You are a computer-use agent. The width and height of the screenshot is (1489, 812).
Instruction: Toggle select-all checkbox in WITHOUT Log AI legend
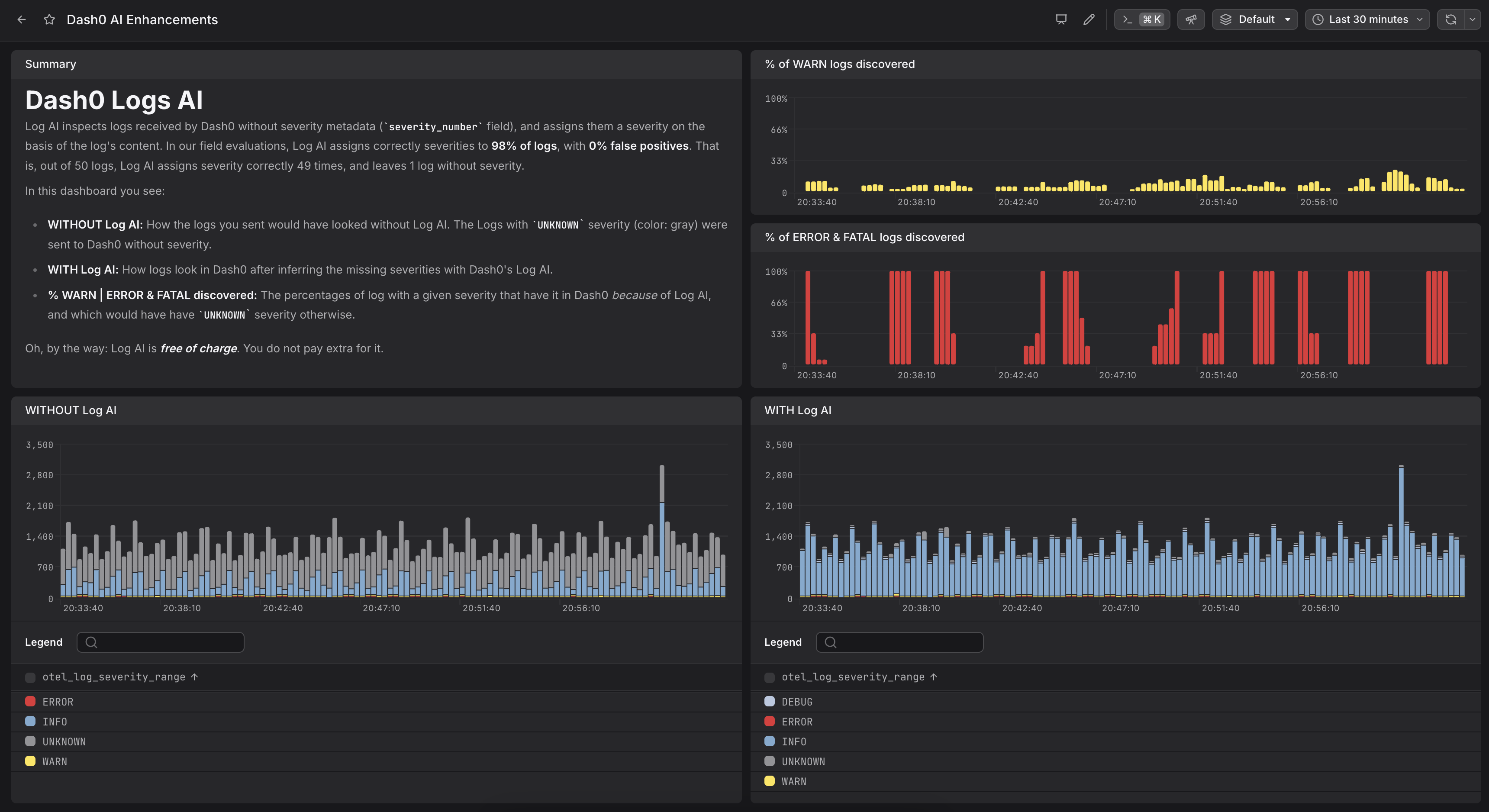(x=30, y=677)
